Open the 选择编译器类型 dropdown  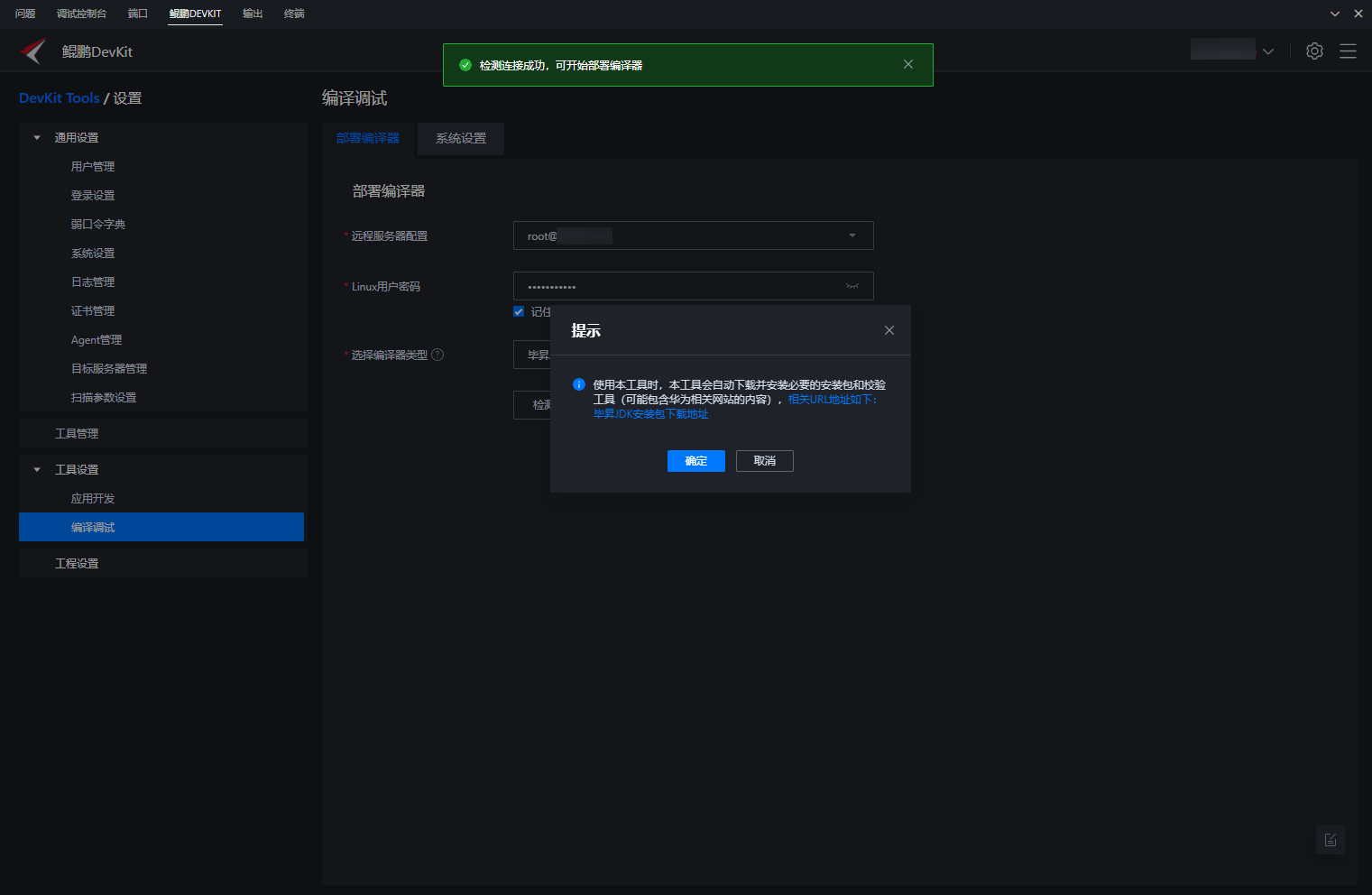pos(532,355)
